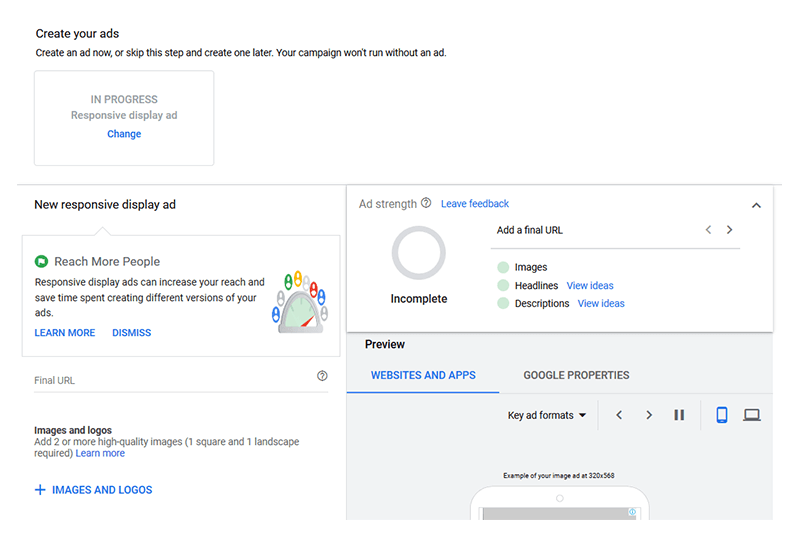800x535 pixels.
Task: Click View ideas next to Headlines
Action: [x=590, y=286]
